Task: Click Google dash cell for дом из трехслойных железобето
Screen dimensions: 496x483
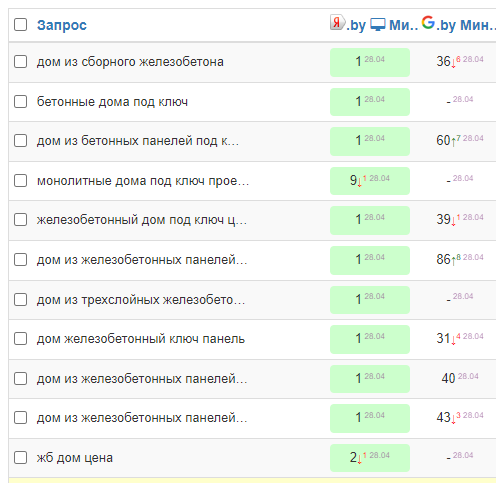Action: (460, 298)
